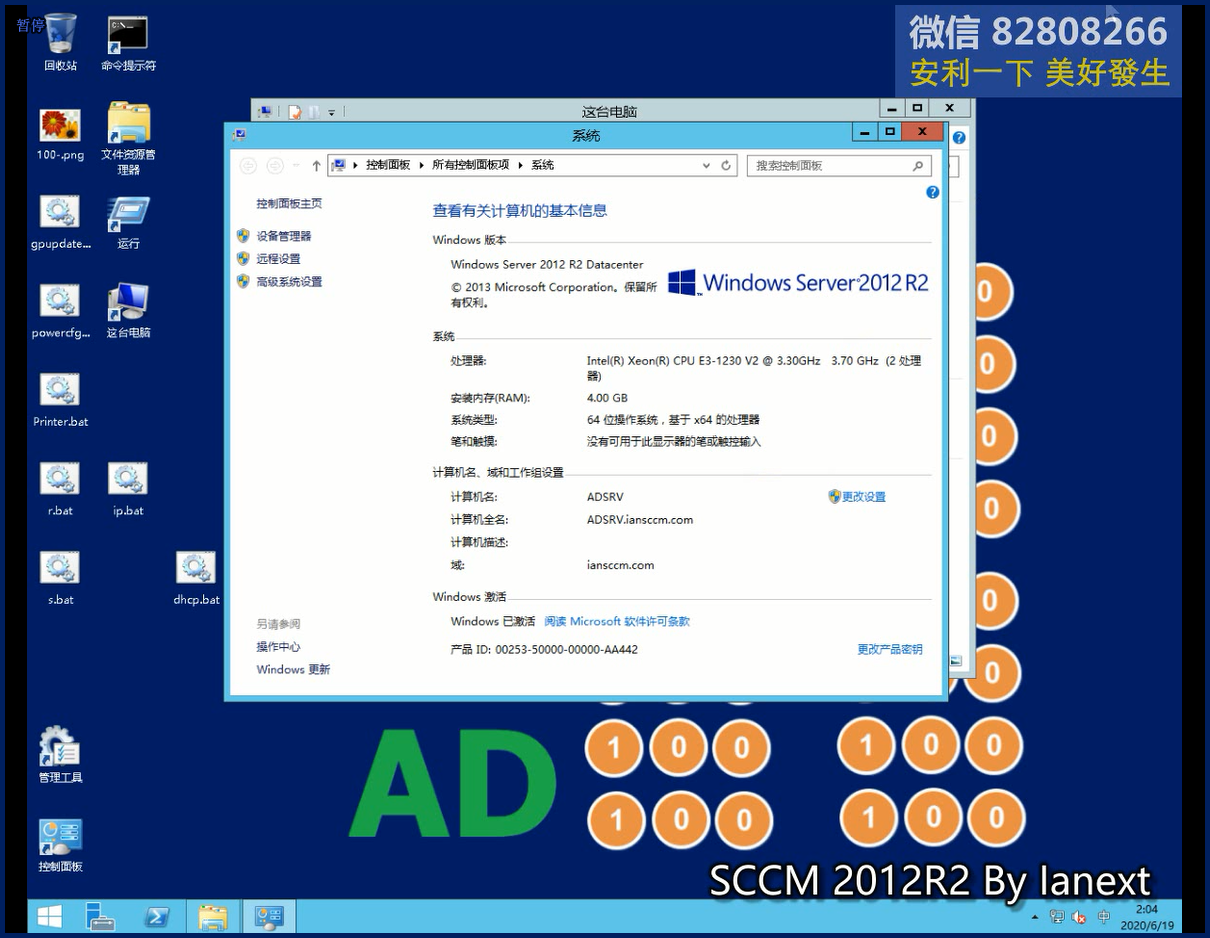Click the computer name value ADSRV
Screen dimensions: 1210x938
point(605,497)
